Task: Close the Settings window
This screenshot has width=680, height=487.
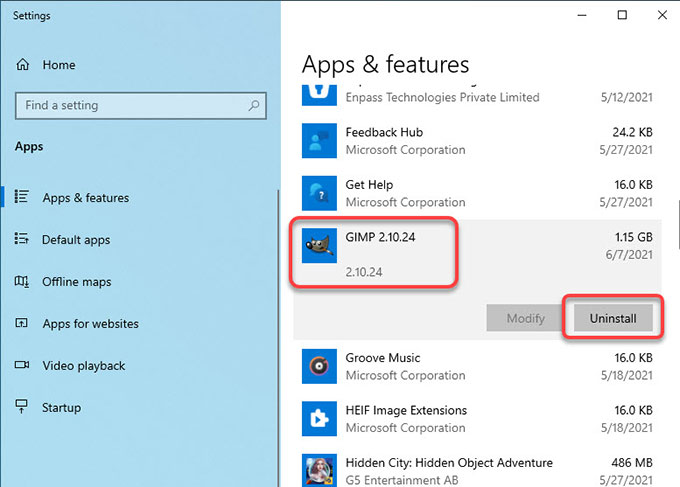Action: [662, 15]
